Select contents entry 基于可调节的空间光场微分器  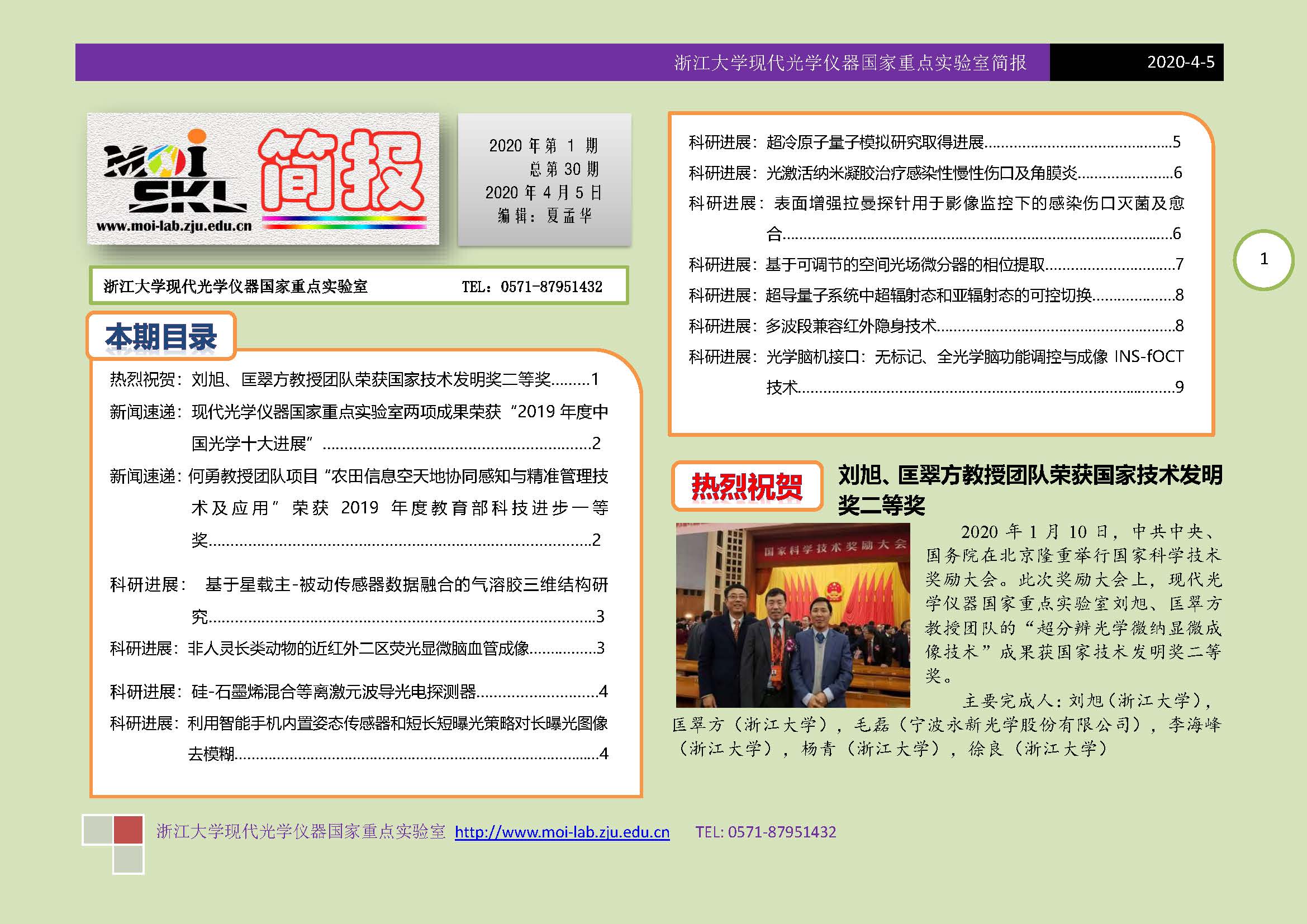click(x=936, y=264)
